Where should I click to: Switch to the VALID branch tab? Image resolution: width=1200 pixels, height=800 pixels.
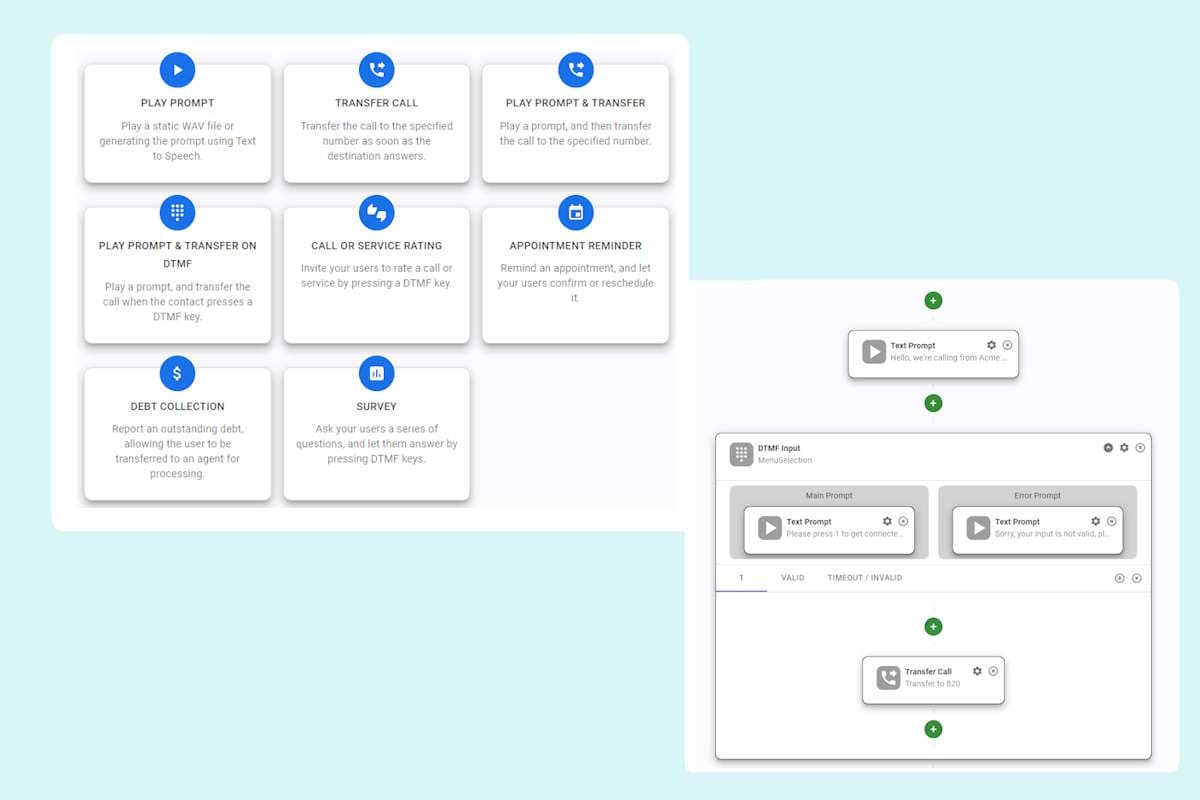pyautogui.click(x=792, y=577)
